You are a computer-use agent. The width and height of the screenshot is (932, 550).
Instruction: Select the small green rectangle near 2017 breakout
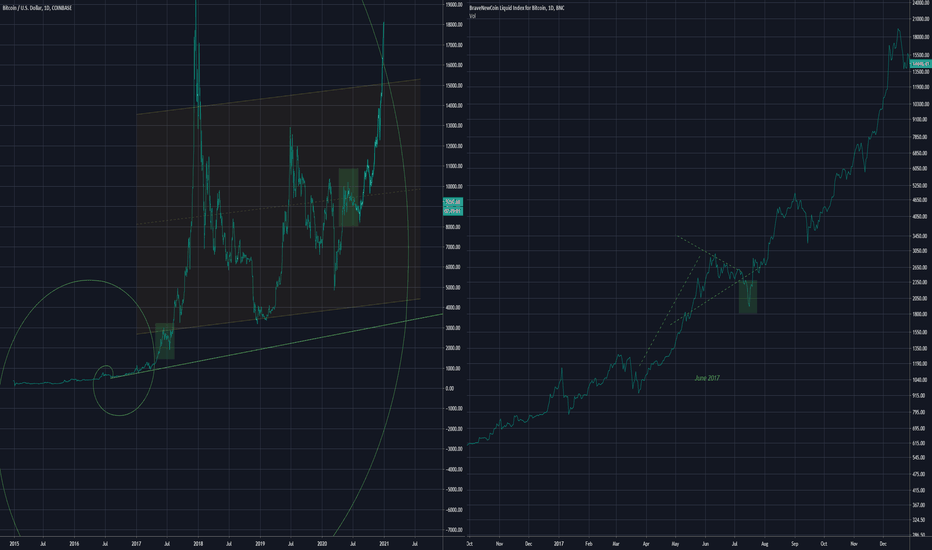165,341
